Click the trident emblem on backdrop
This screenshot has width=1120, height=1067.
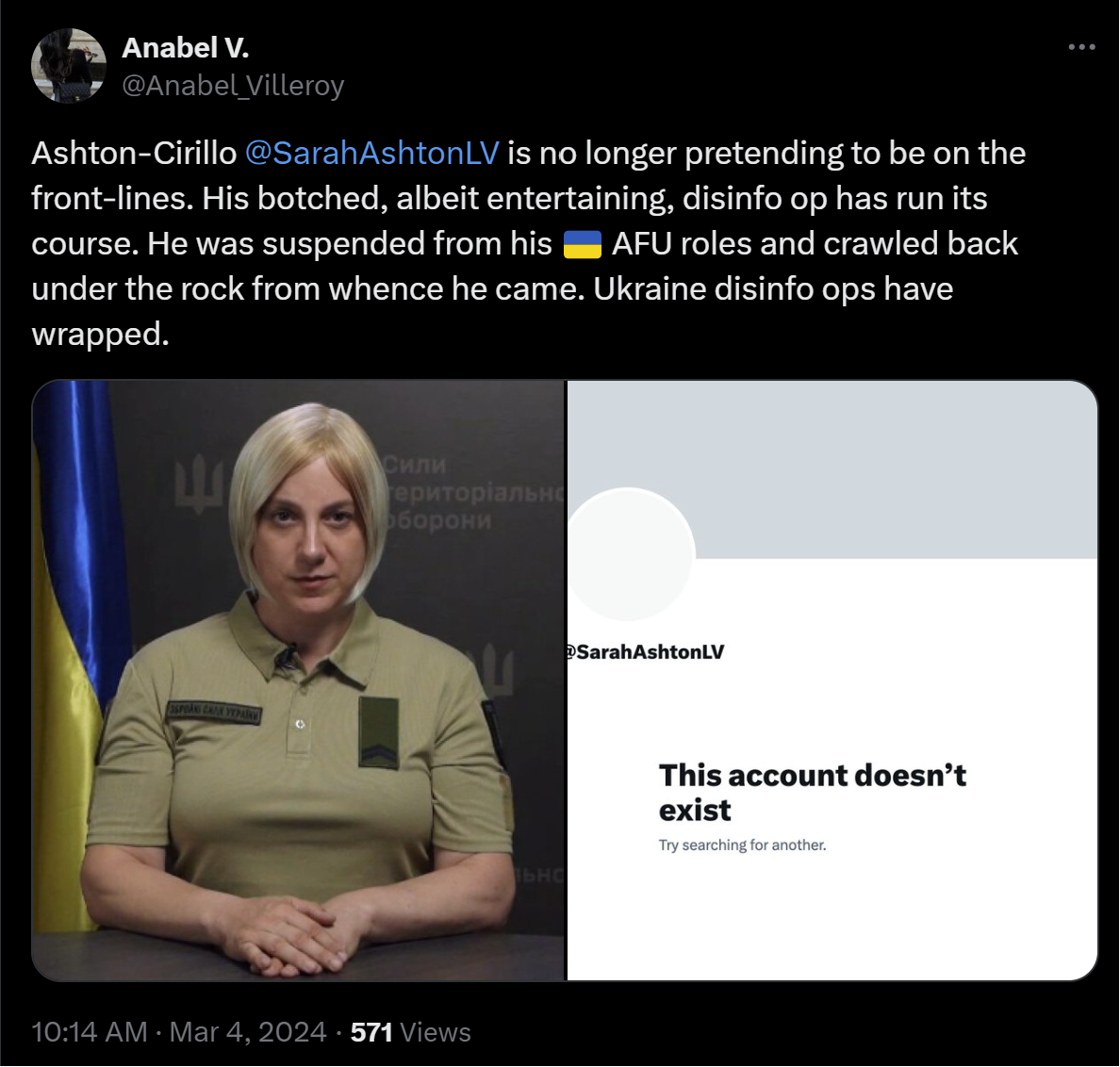pyautogui.click(x=199, y=486)
